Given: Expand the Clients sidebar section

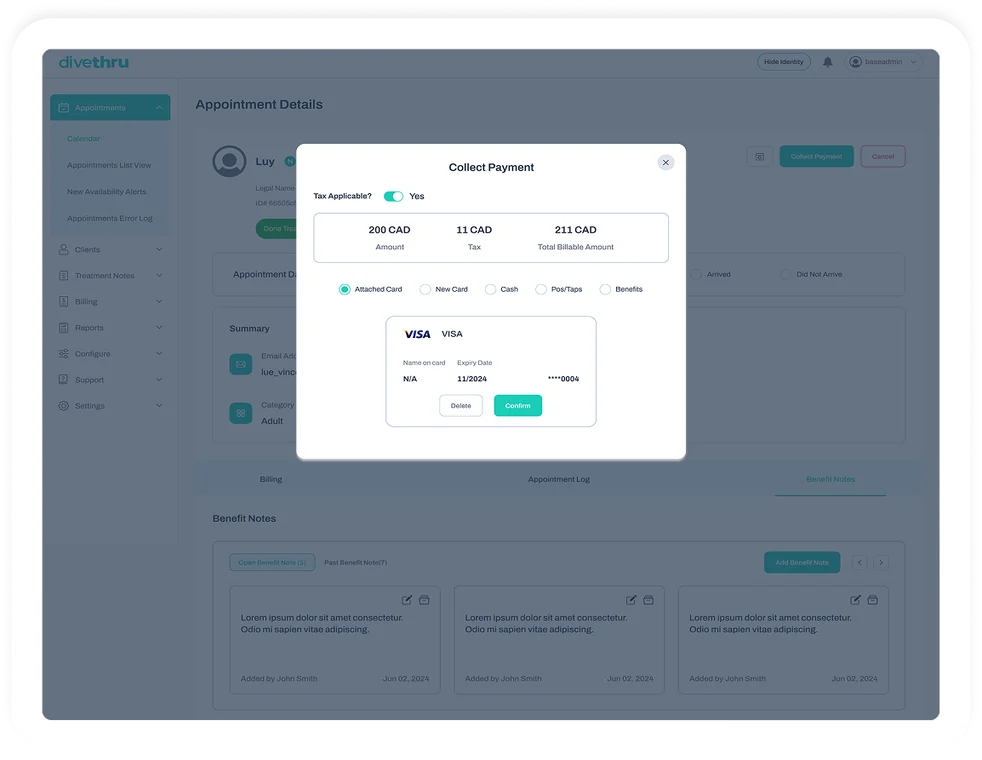Looking at the screenshot, I should (159, 249).
